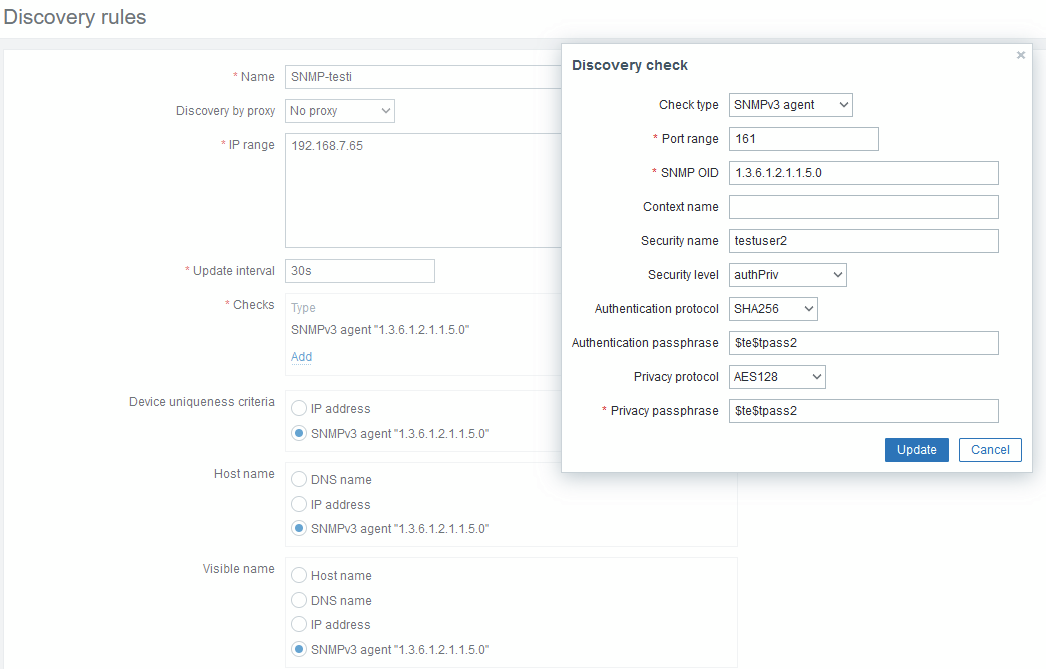Choose IP address for Host name

tap(299, 505)
